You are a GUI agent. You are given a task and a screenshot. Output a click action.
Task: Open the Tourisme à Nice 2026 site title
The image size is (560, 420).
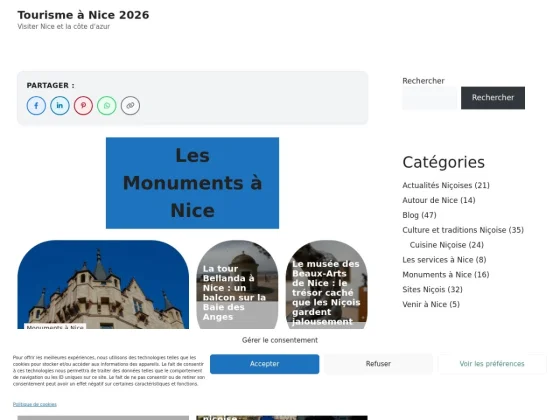pos(83,15)
